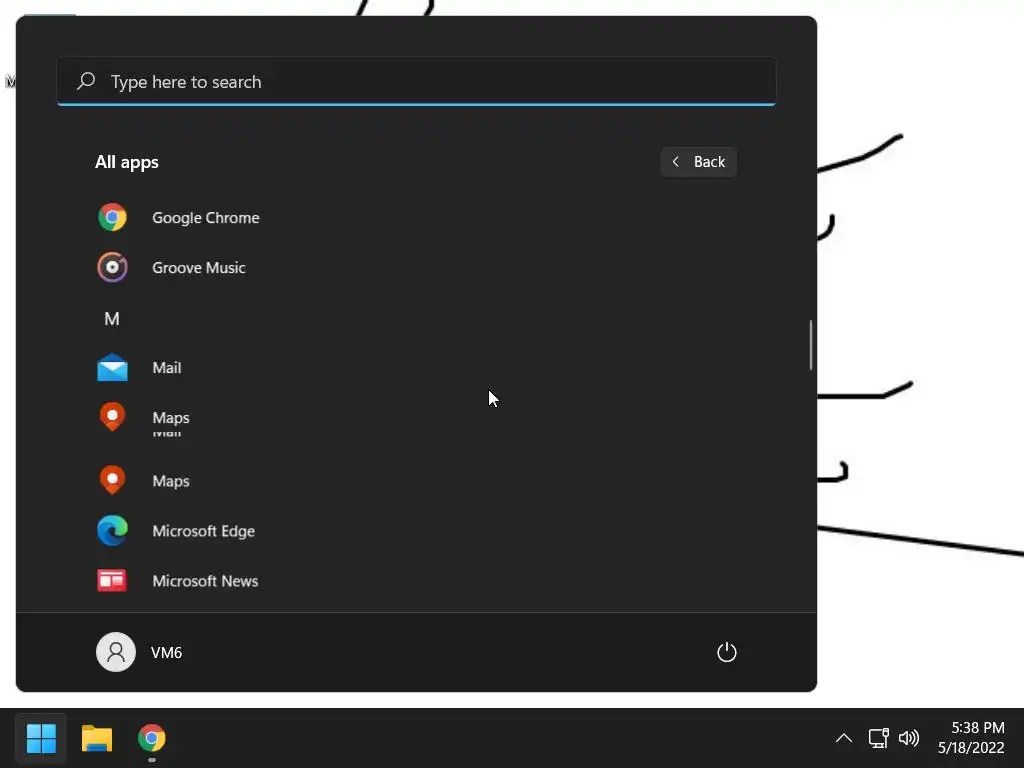Open Chrome from the taskbar

coord(152,739)
